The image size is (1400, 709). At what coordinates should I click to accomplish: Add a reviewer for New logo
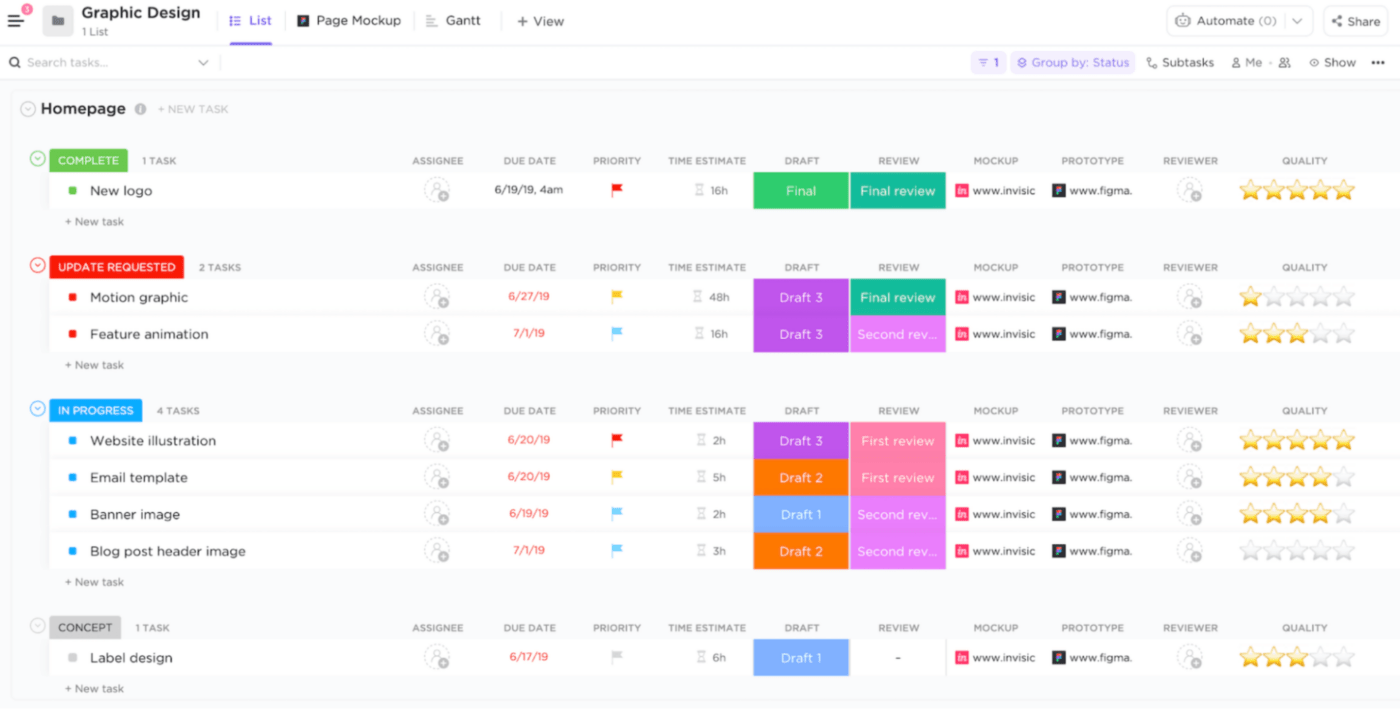pyautogui.click(x=1190, y=190)
